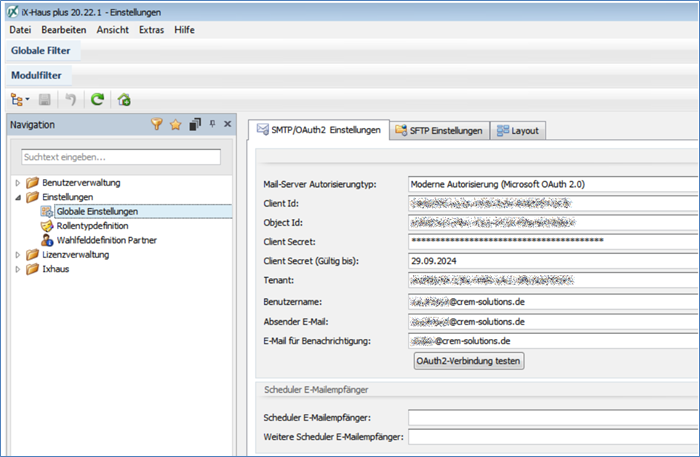Click the navigation filter funnel icon

157,125
